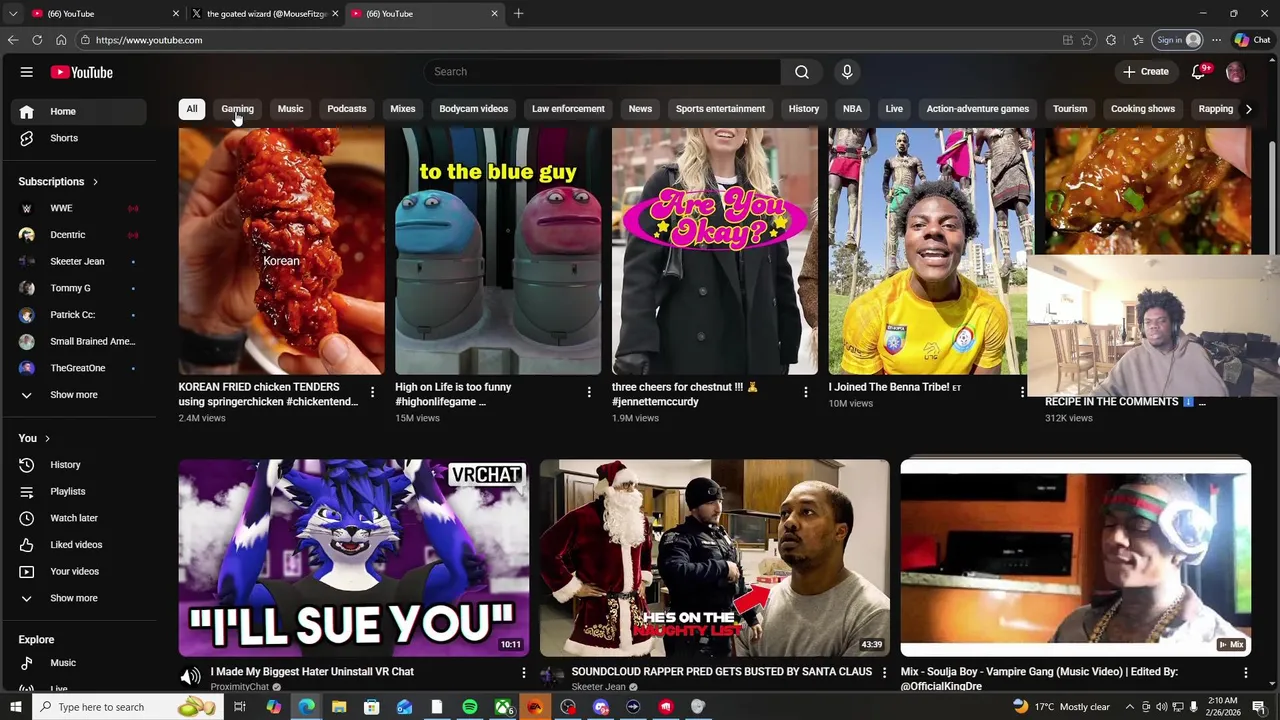Open browser Chat button
Image resolution: width=1280 pixels, height=720 pixels.
tap(1252, 40)
